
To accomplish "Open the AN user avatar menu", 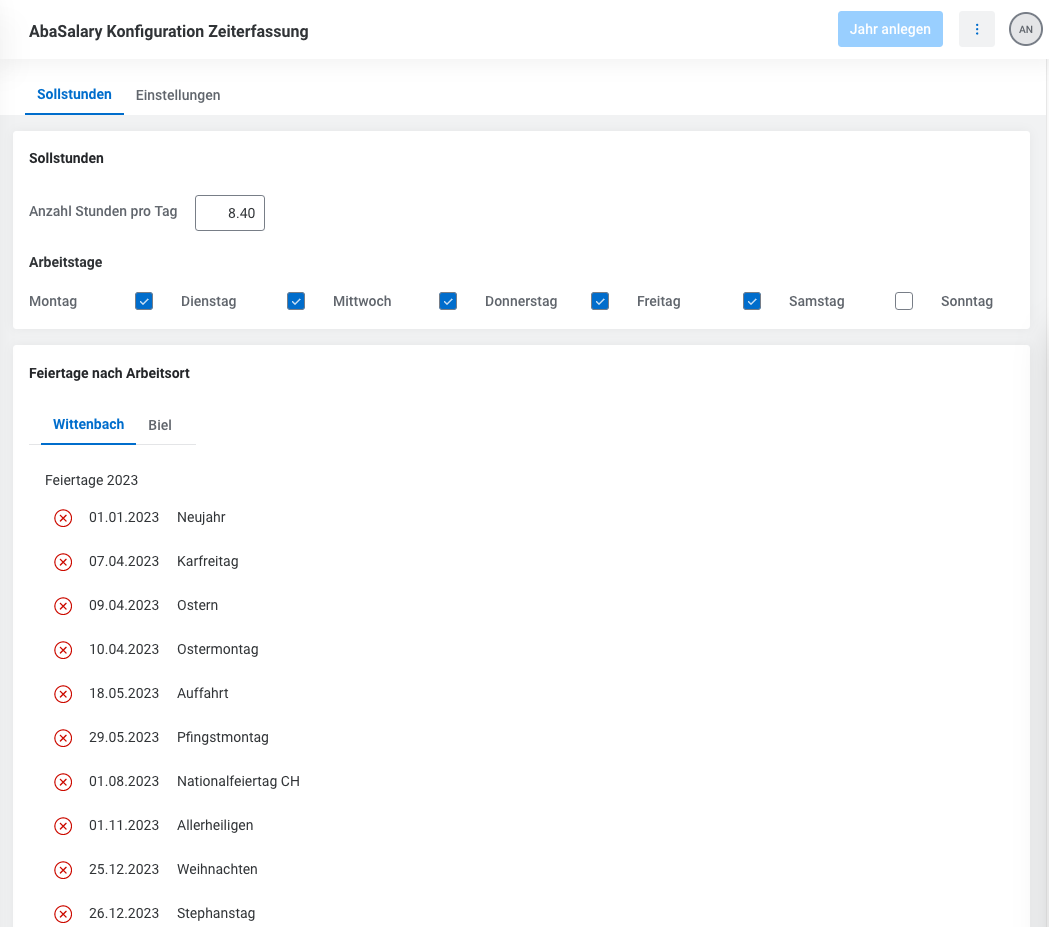I will pyautogui.click(x=1025, y=30).
